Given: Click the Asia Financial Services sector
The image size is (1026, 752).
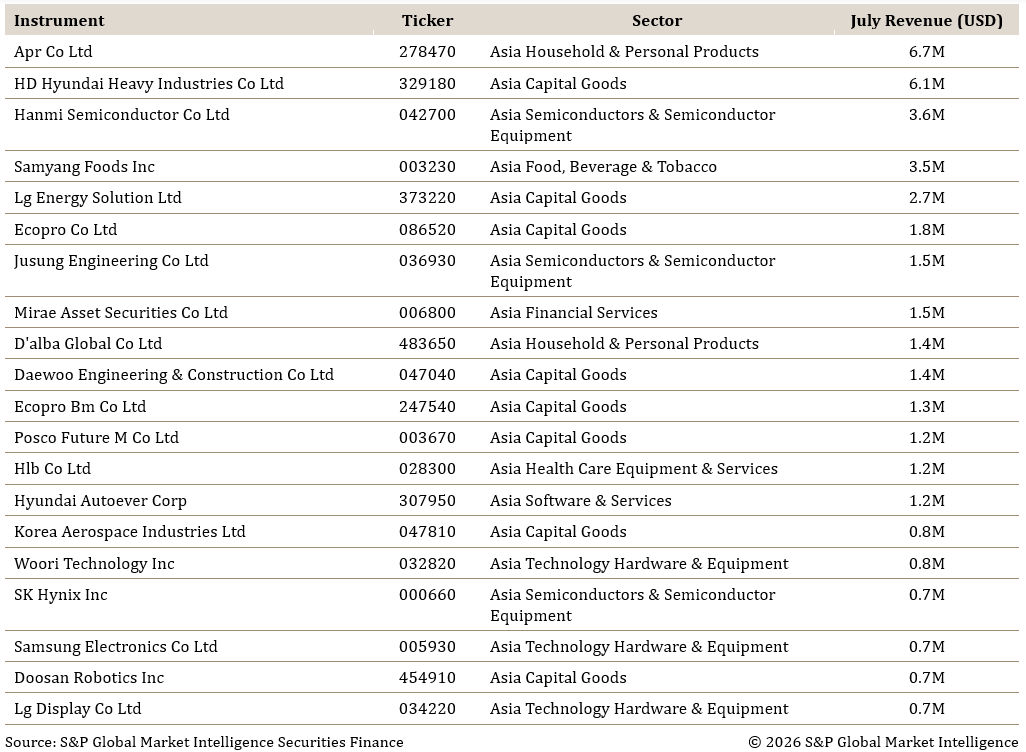Looking at the screenshot, I should [x=574, y=313].
